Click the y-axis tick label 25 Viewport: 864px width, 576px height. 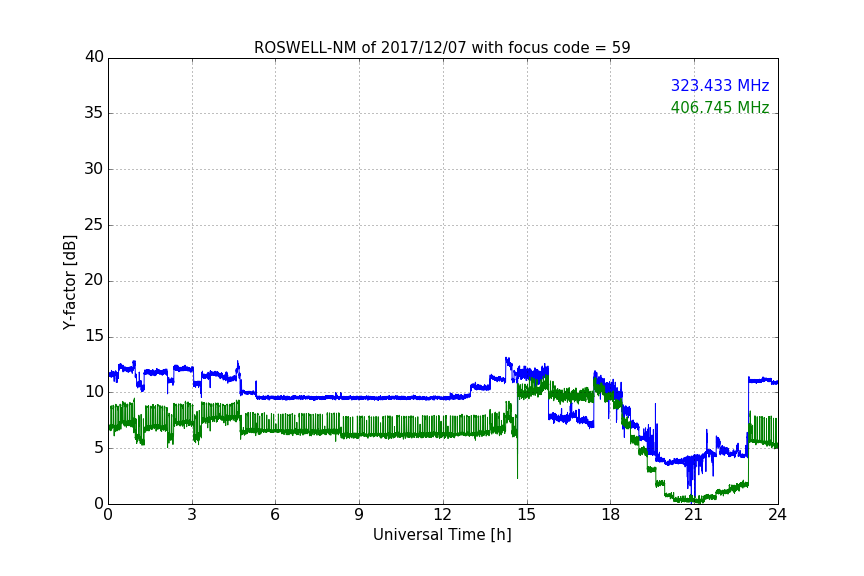(x=94, y=224)
